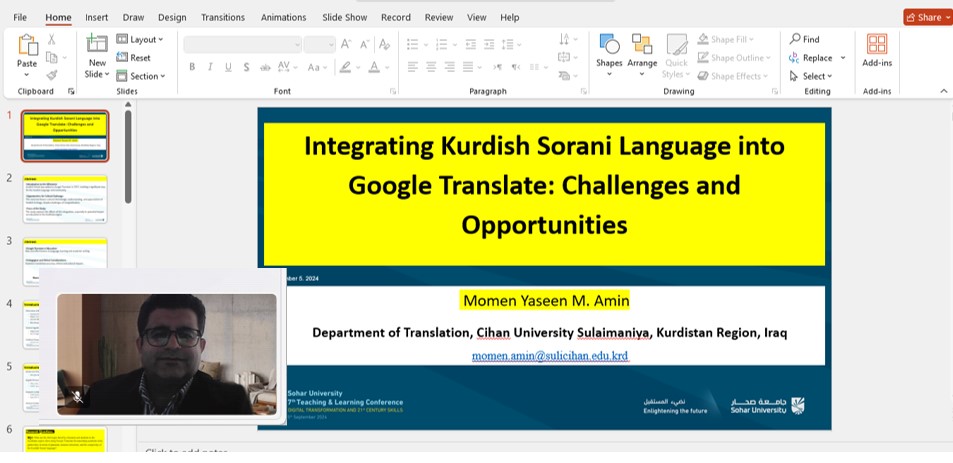Toggle Strikethrough formatting
953x463 pixels.
tap(265, 67)
